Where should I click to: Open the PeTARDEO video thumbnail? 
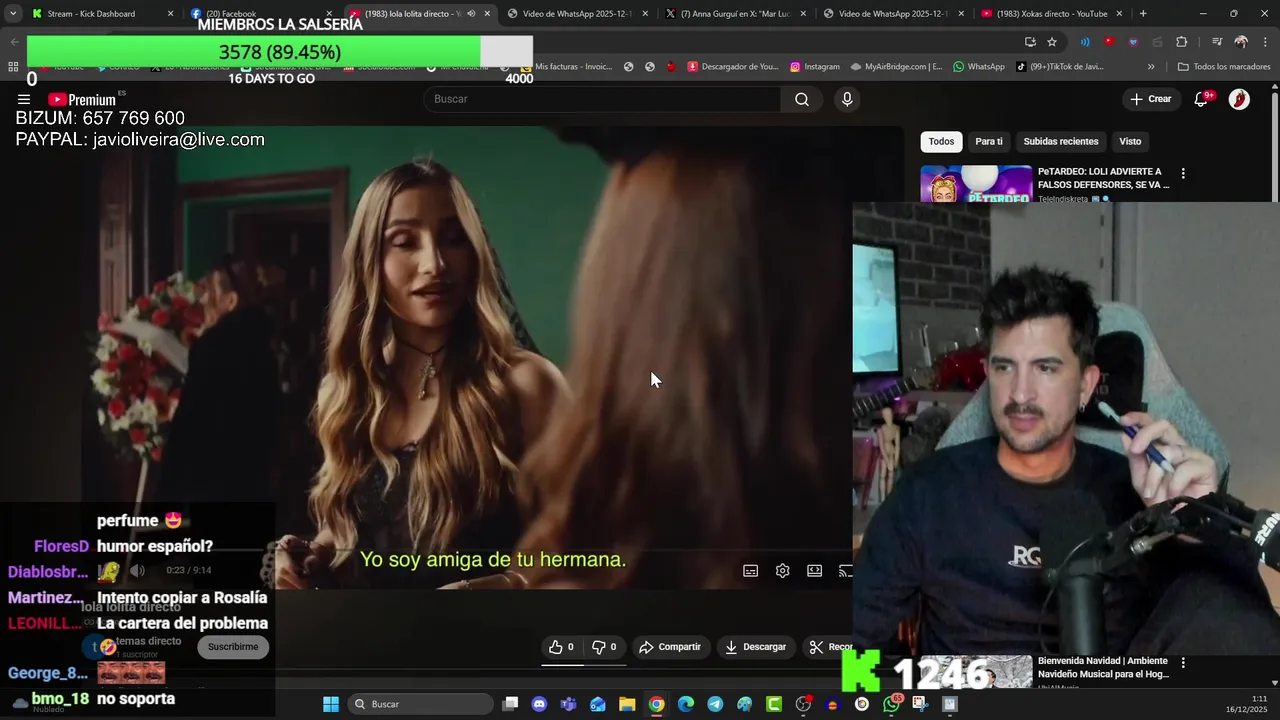[x=976, y=184]
